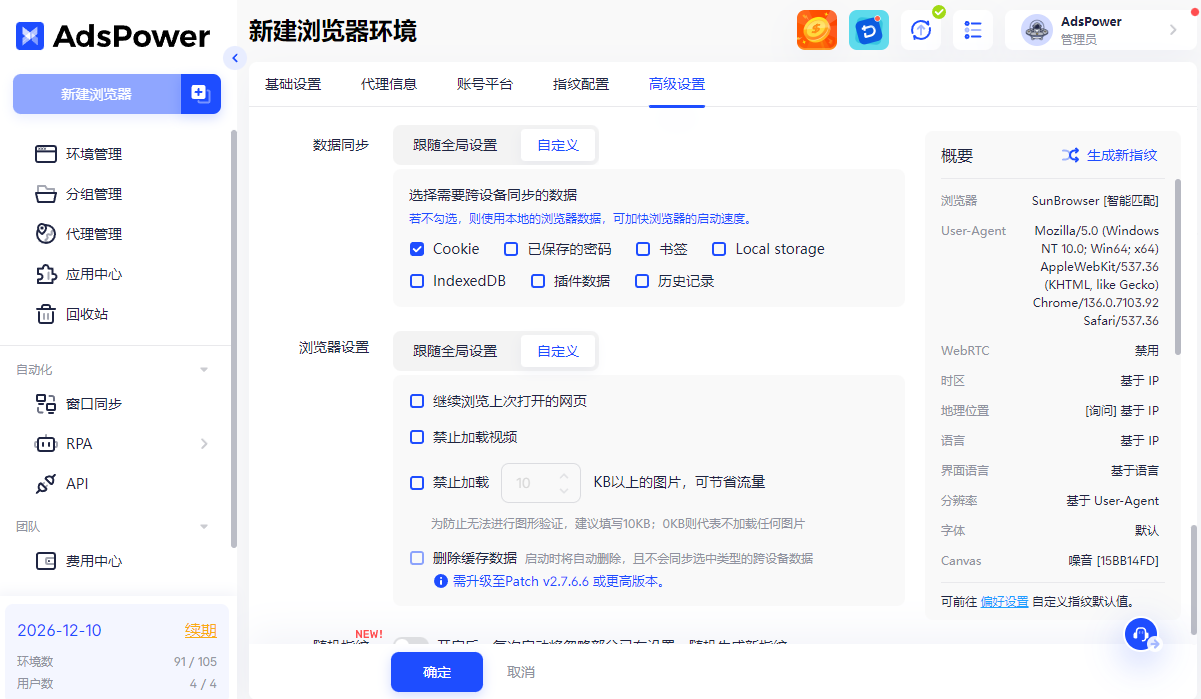The width and height of the screenshot is (1201, 699).
Task: Open the 代理信息 tab
Action: pyautogui.click(x=388, y=84)
